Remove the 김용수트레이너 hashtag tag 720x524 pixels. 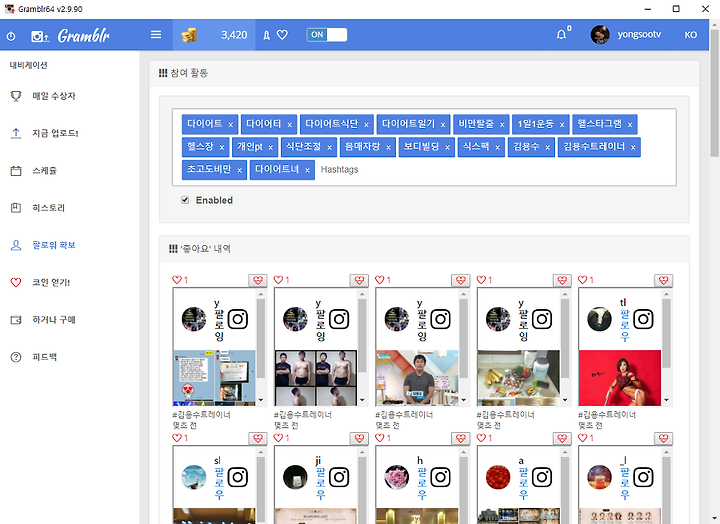click(633, 147)
